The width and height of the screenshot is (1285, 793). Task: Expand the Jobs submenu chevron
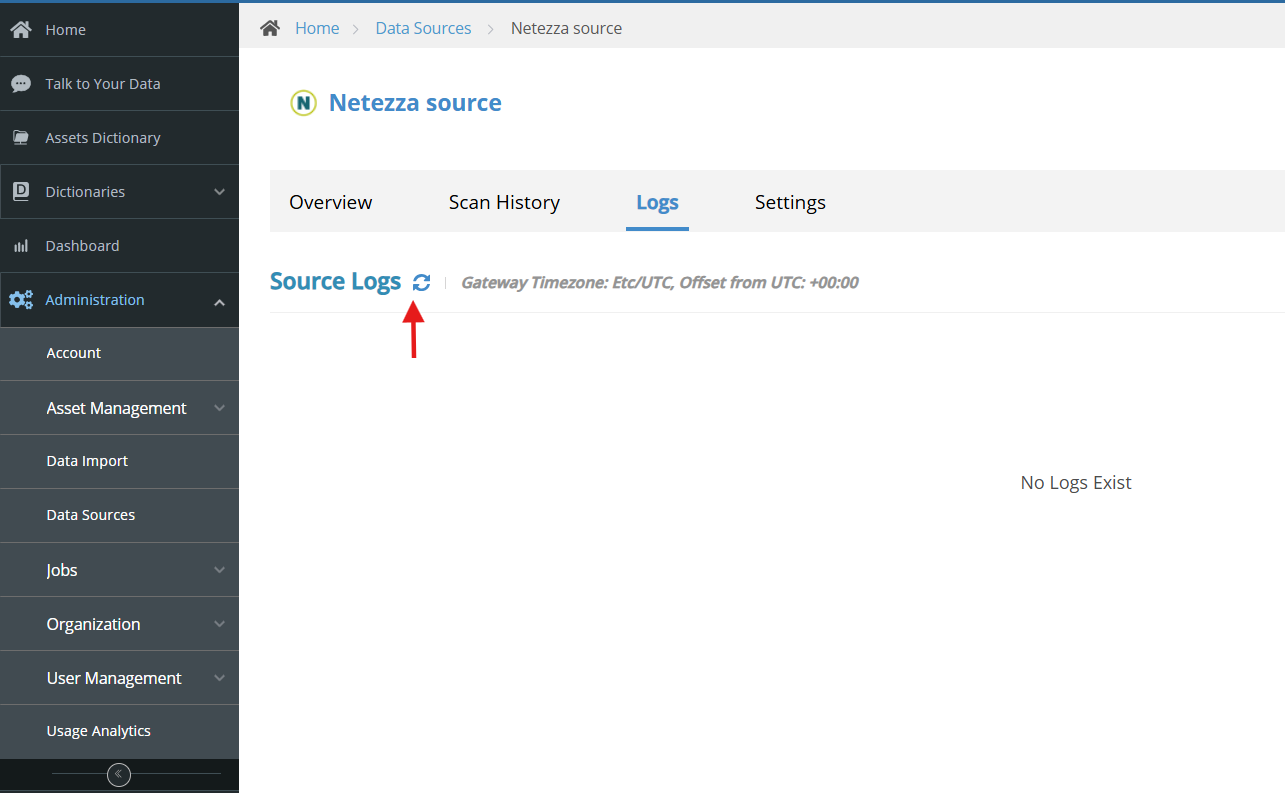220,570
